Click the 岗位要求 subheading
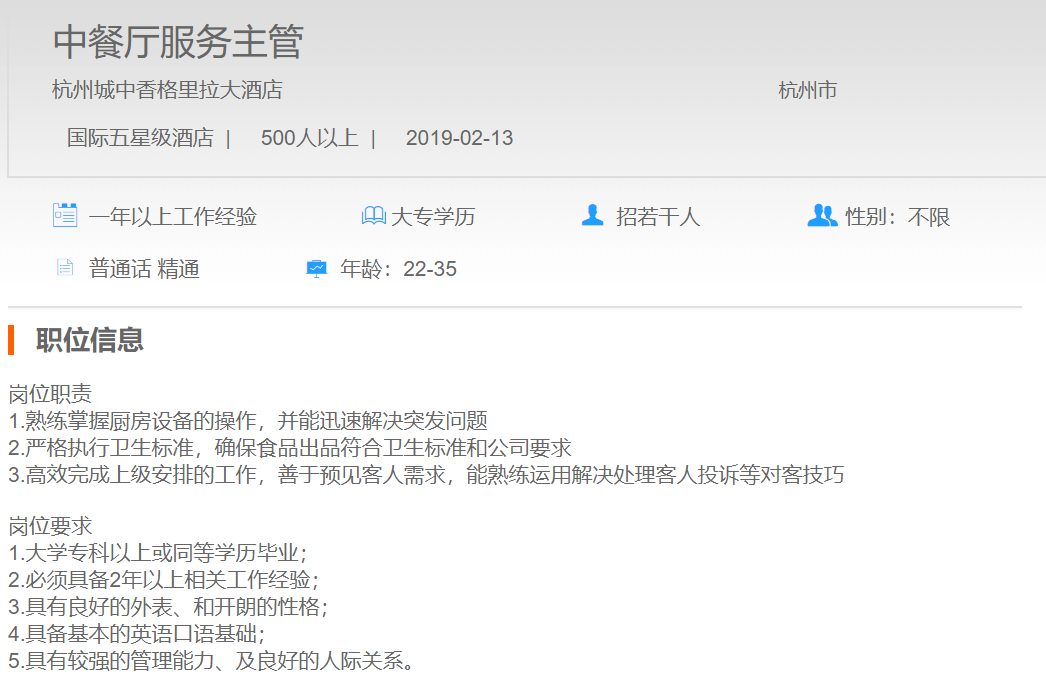Image resolution: width=1046 pixels, height=687 pixels. tap(50, 526)
